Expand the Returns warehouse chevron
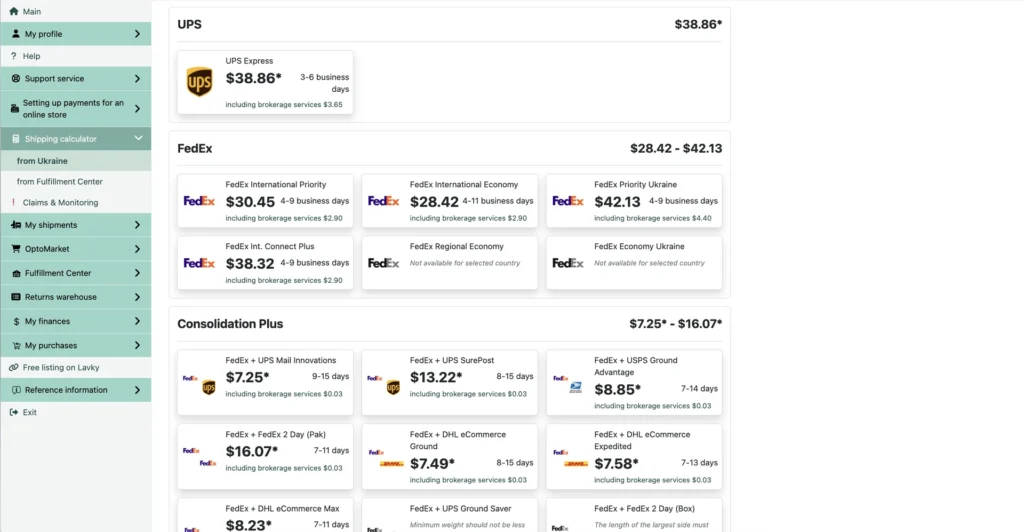This screenshot has width=1024, height=532. pos(137,297)
